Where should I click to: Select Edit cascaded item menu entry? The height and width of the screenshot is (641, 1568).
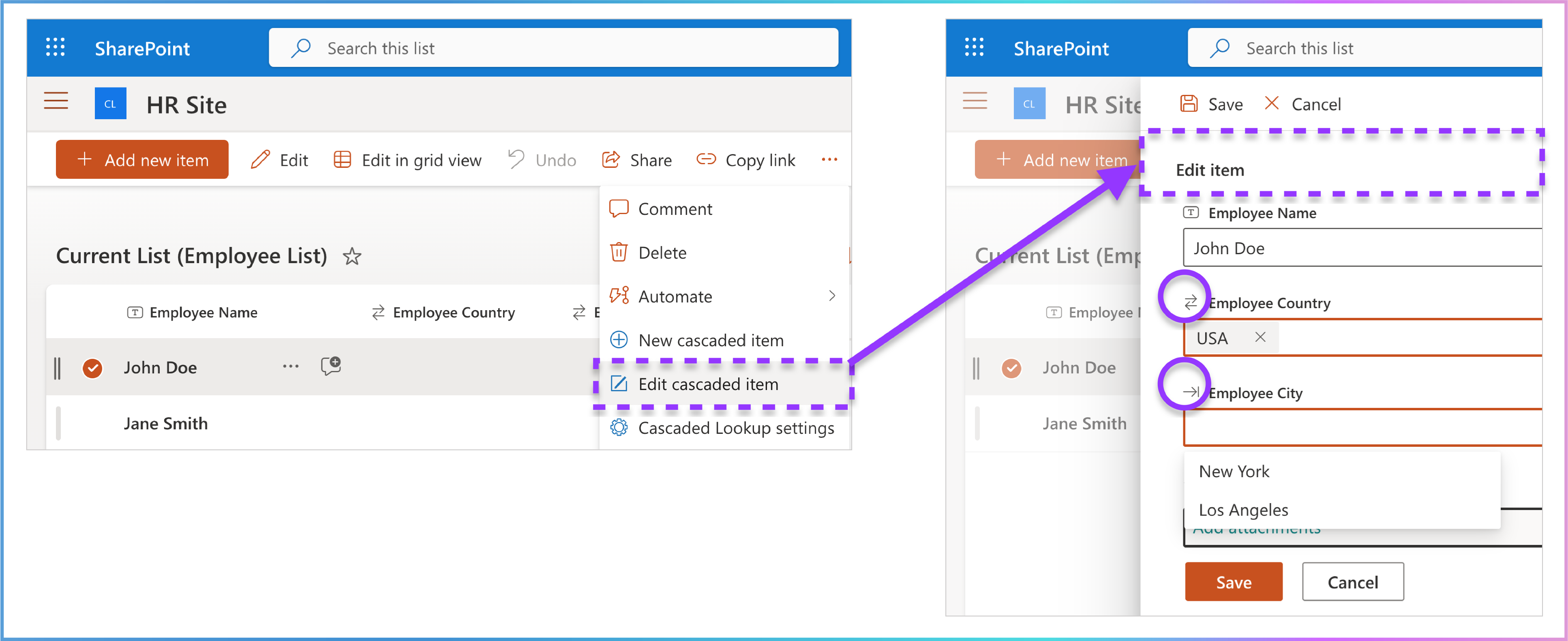pyautogui.click(x=708, y=384)
